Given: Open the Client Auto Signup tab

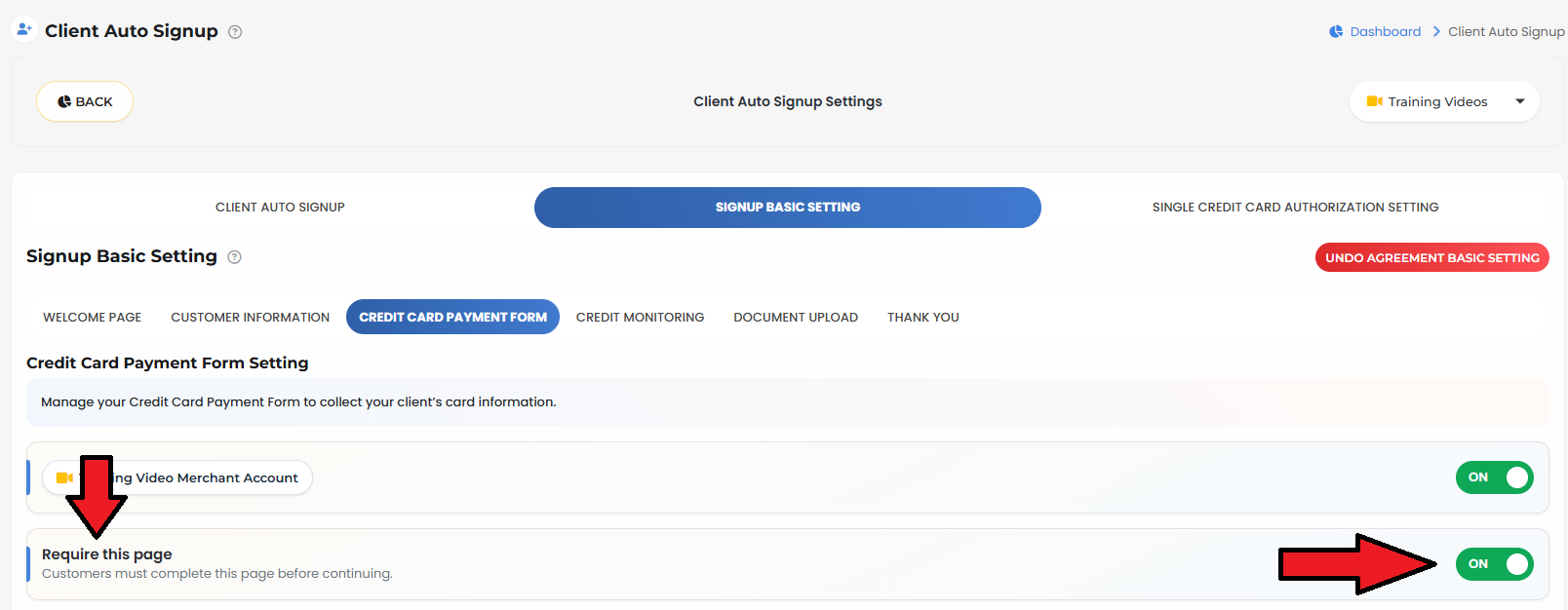Looking at the screenshot, I should point(280,208).
